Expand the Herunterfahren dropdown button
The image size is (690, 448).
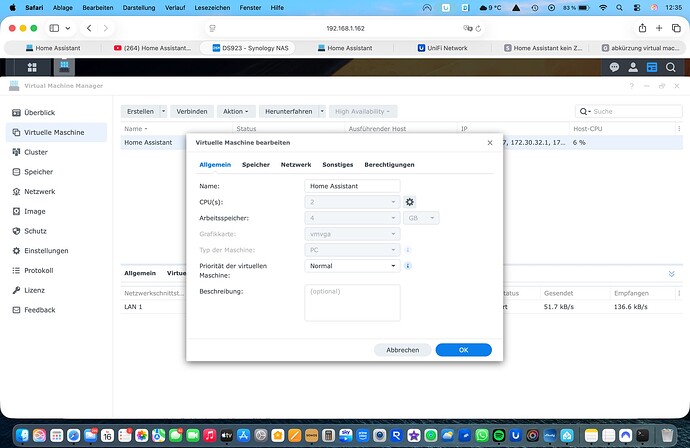291,111
